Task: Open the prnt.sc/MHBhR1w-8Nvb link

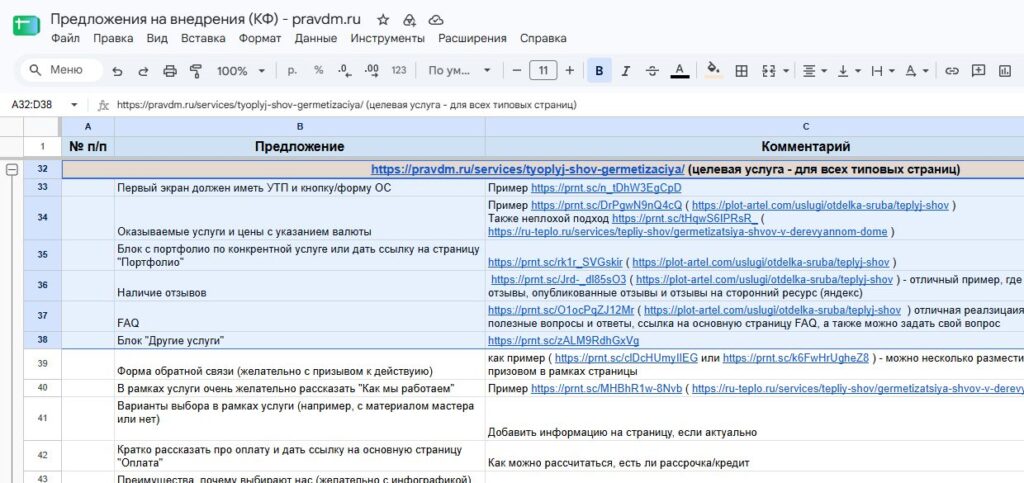Action: tap(607, 388)
